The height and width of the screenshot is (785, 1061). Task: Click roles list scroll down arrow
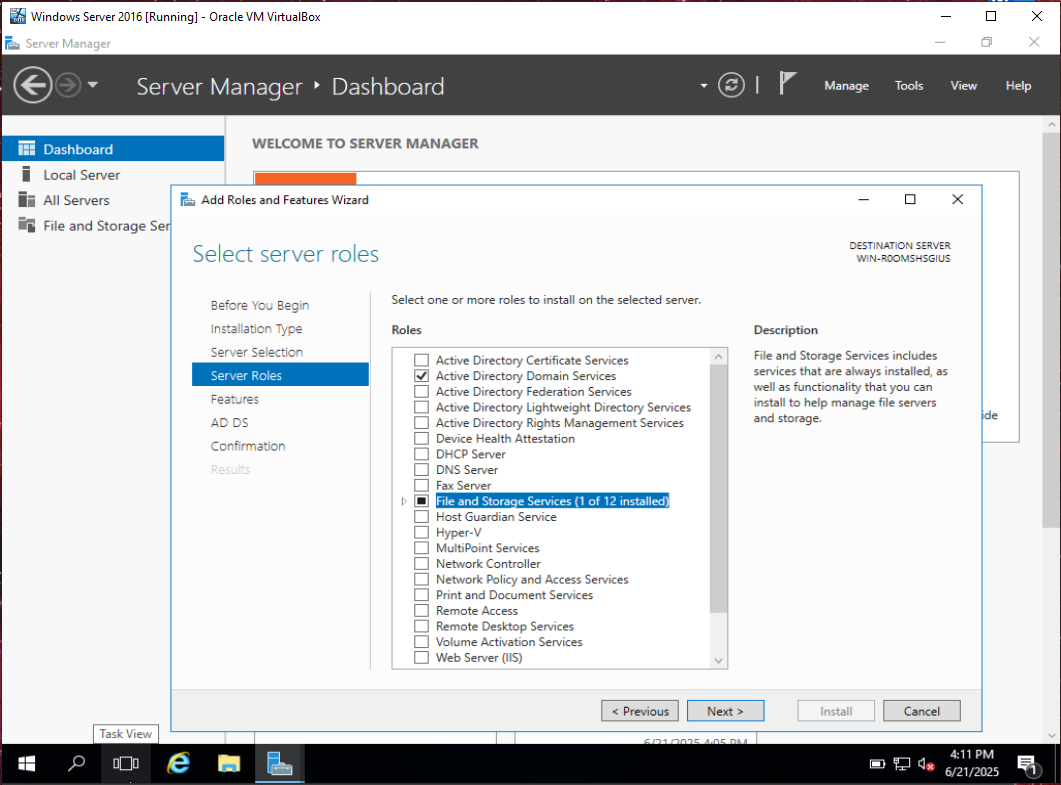pos(719,660)
